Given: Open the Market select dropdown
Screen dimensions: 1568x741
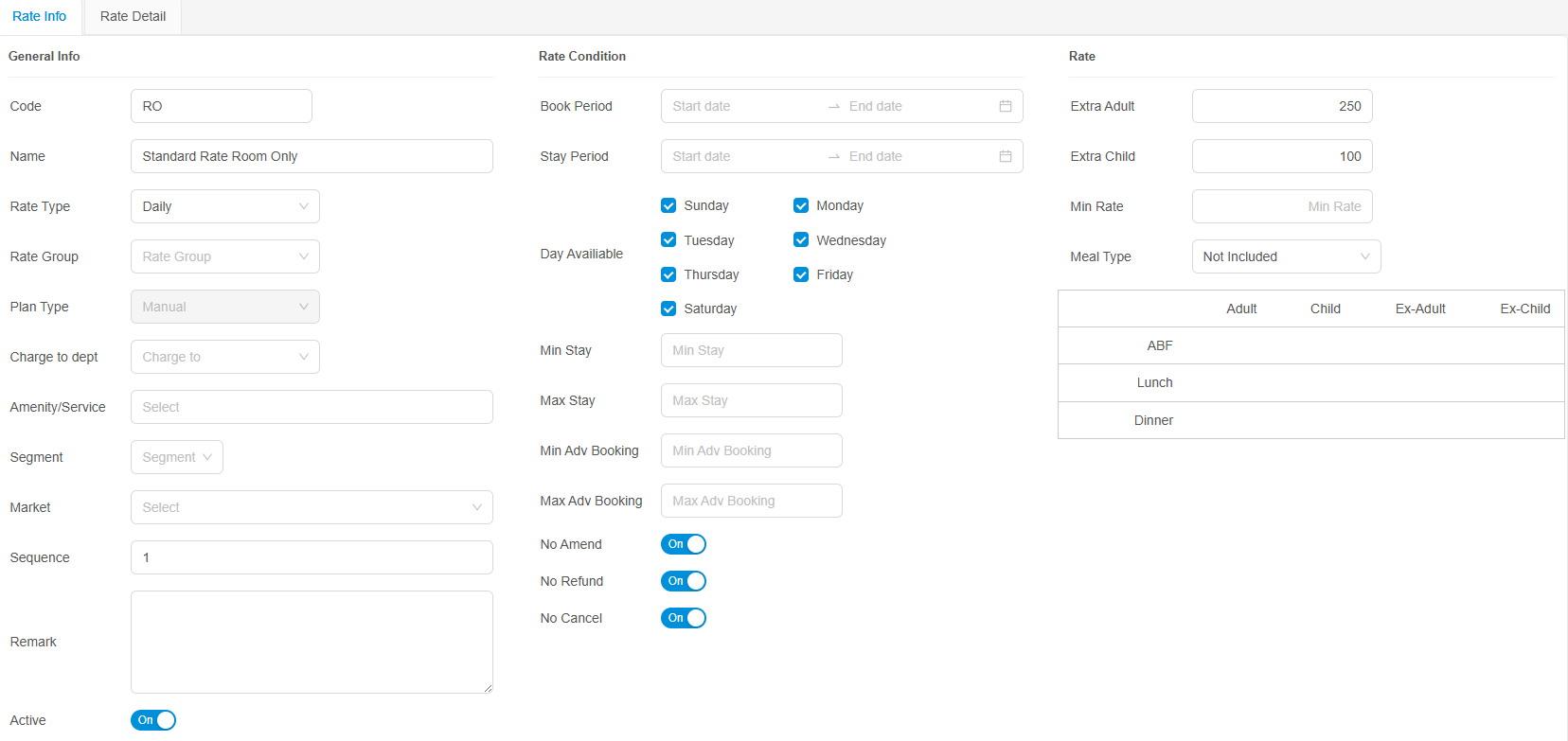Looking at the screenshot, I should 312,507.
